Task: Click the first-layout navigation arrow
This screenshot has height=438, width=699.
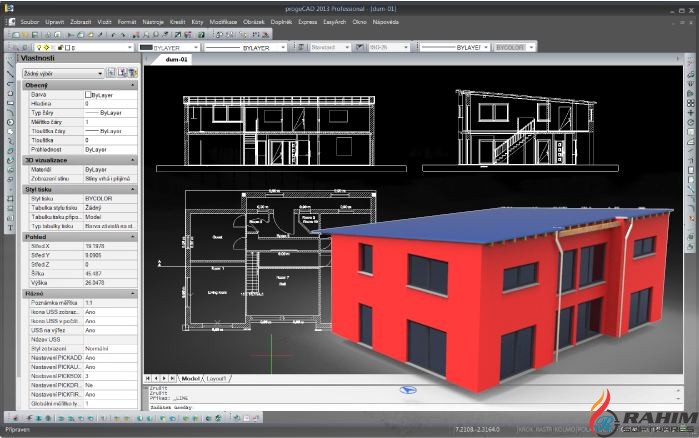Action: 148,378
